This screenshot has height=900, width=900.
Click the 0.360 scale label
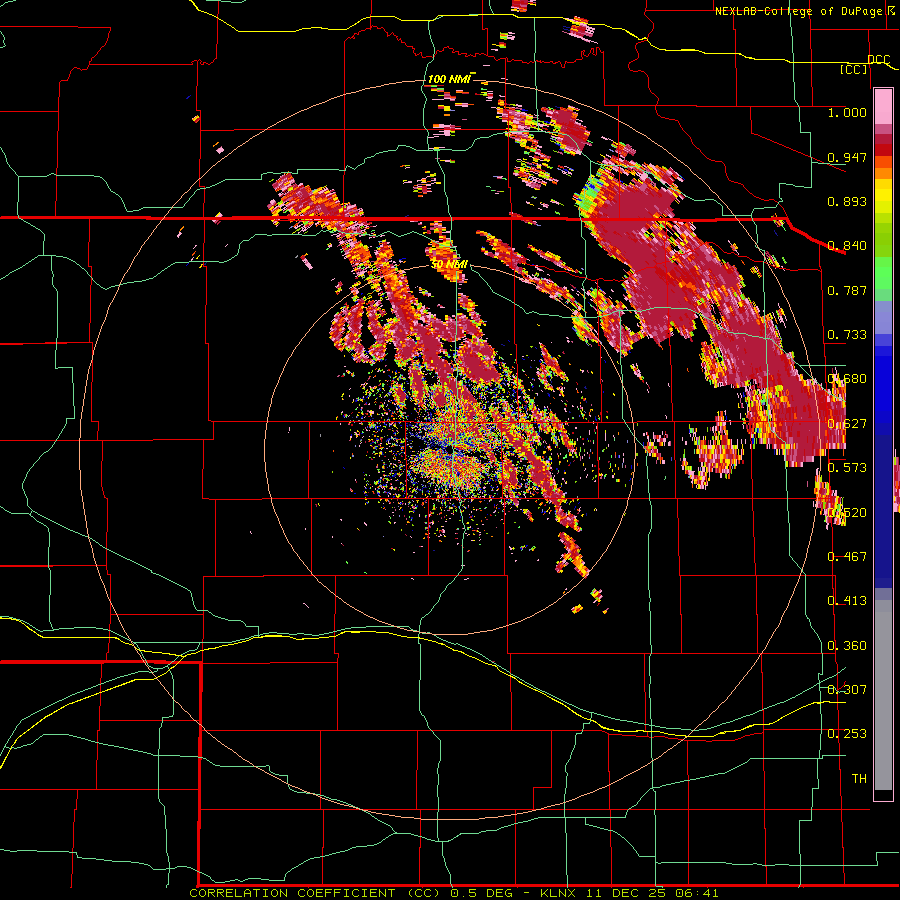coord(847,645)
